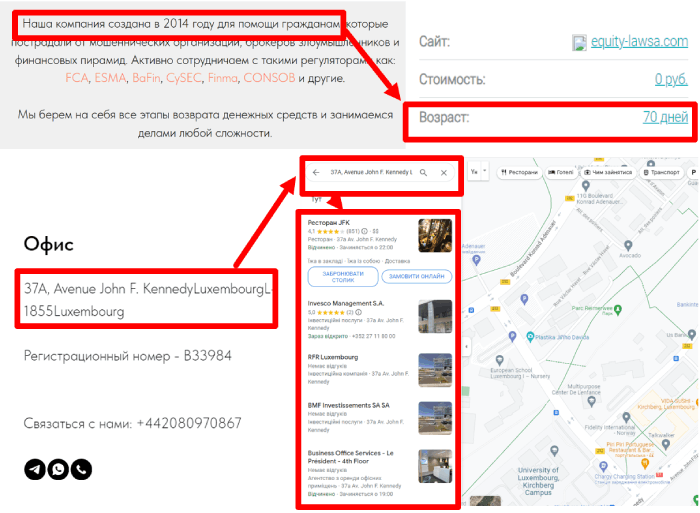
Task: Open the RFR Luxembourg result
Action: pos(333,357)
